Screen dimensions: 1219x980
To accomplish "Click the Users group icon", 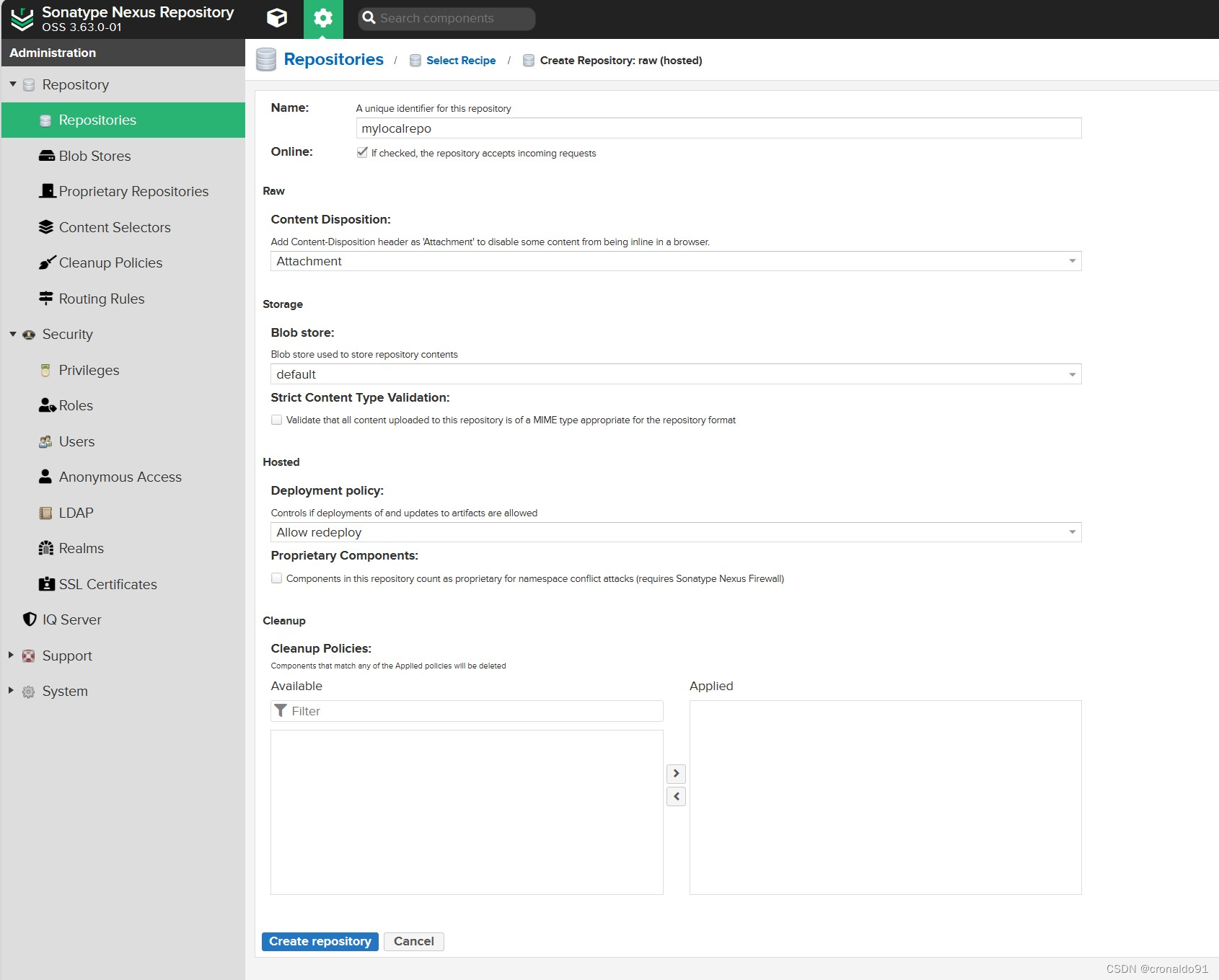I will point(45,441).
